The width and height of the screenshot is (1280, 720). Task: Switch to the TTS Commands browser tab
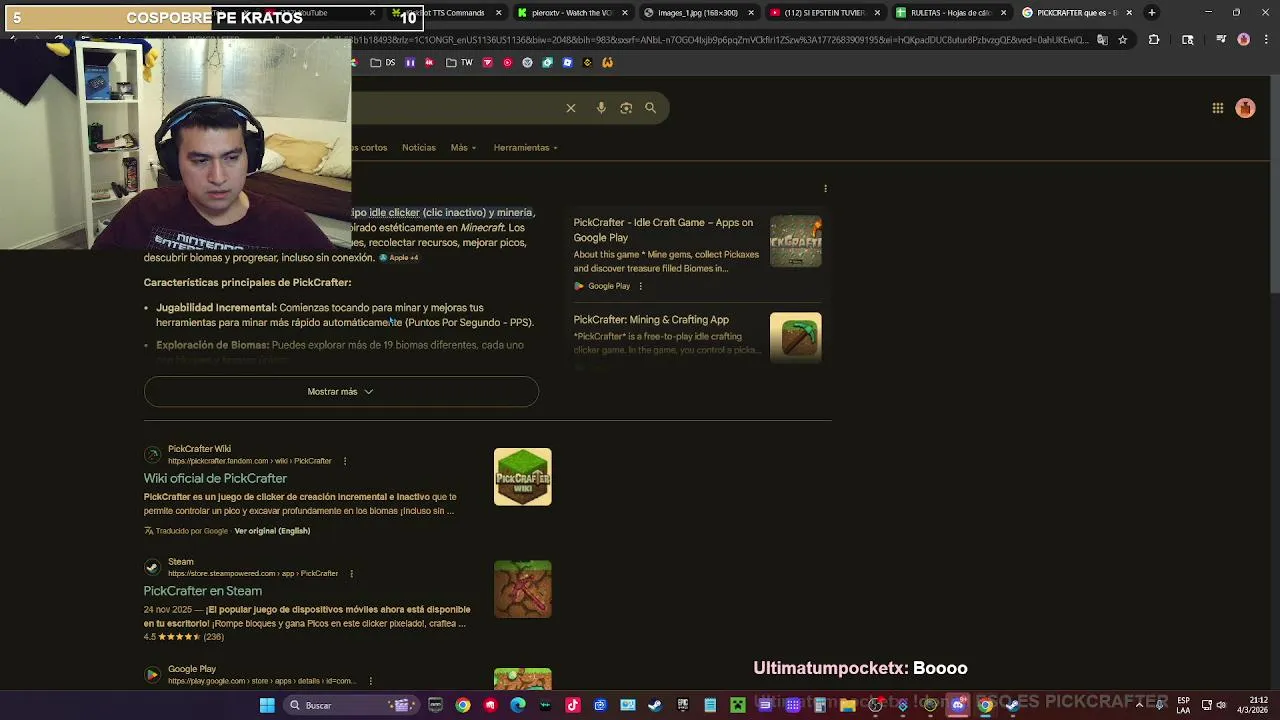pos(446,13)
